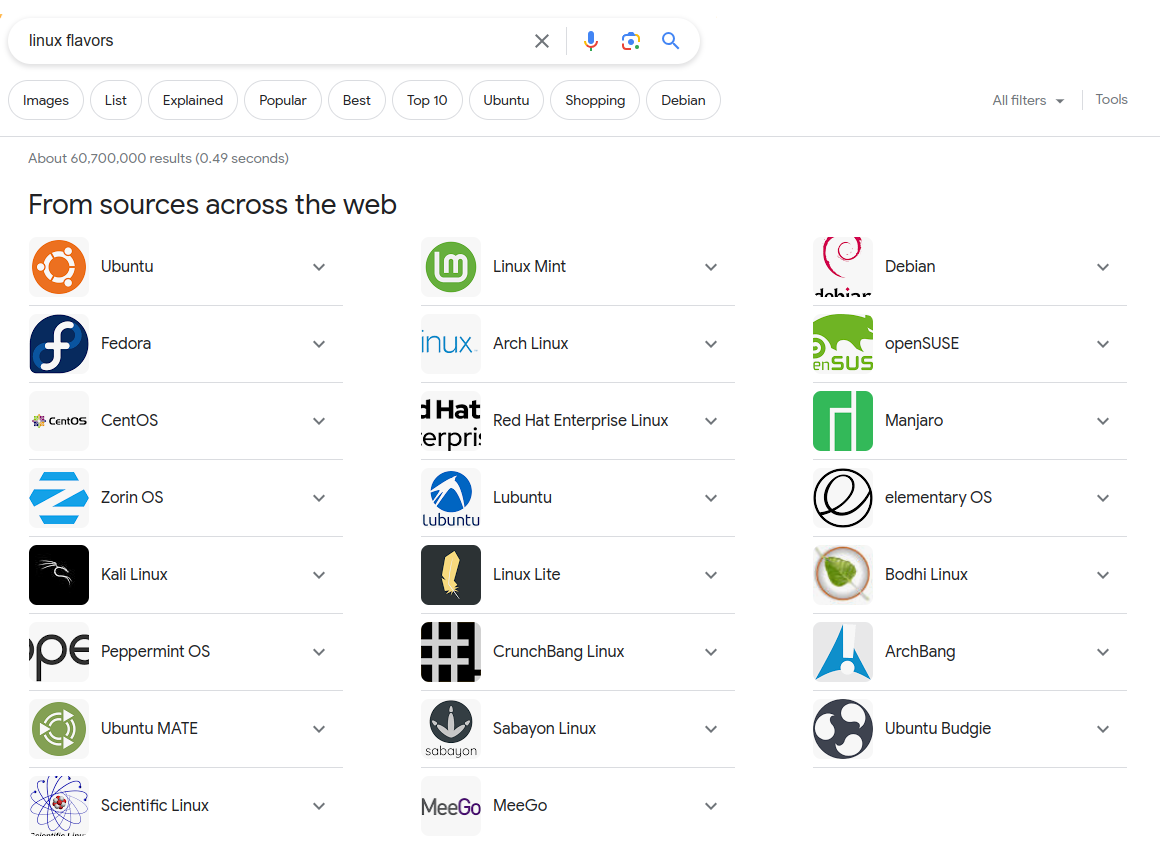This screenshot has height=849, width=1160.
Task: Open the All filters dropdown
Action: 1028,100
